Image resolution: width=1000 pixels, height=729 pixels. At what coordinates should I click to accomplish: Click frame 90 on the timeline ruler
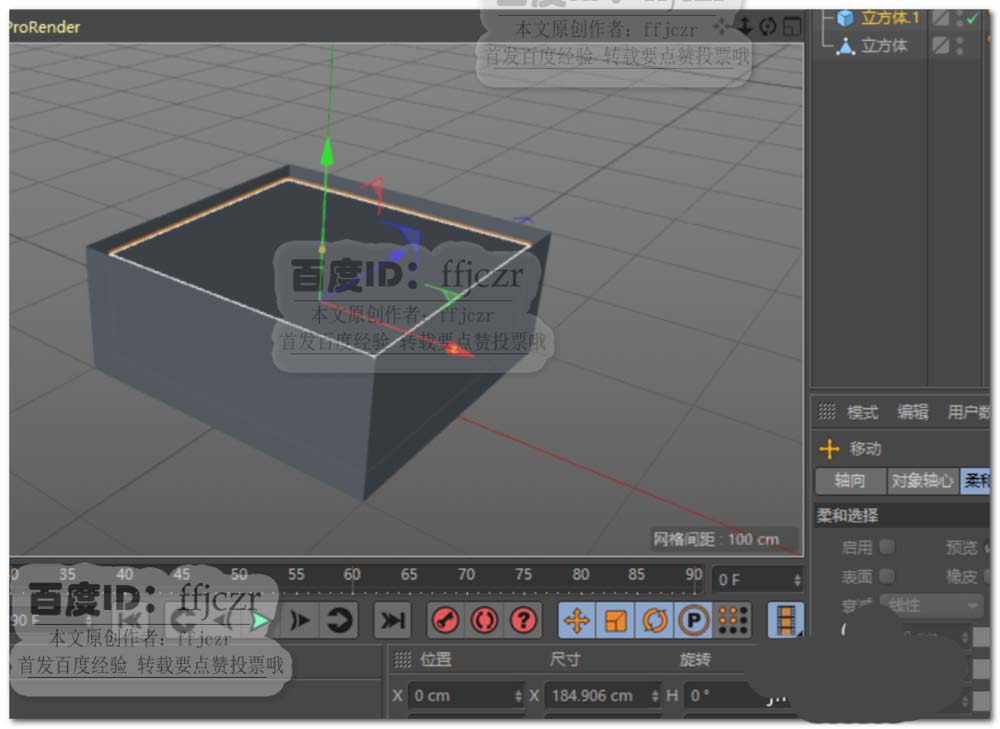[693, 575]
